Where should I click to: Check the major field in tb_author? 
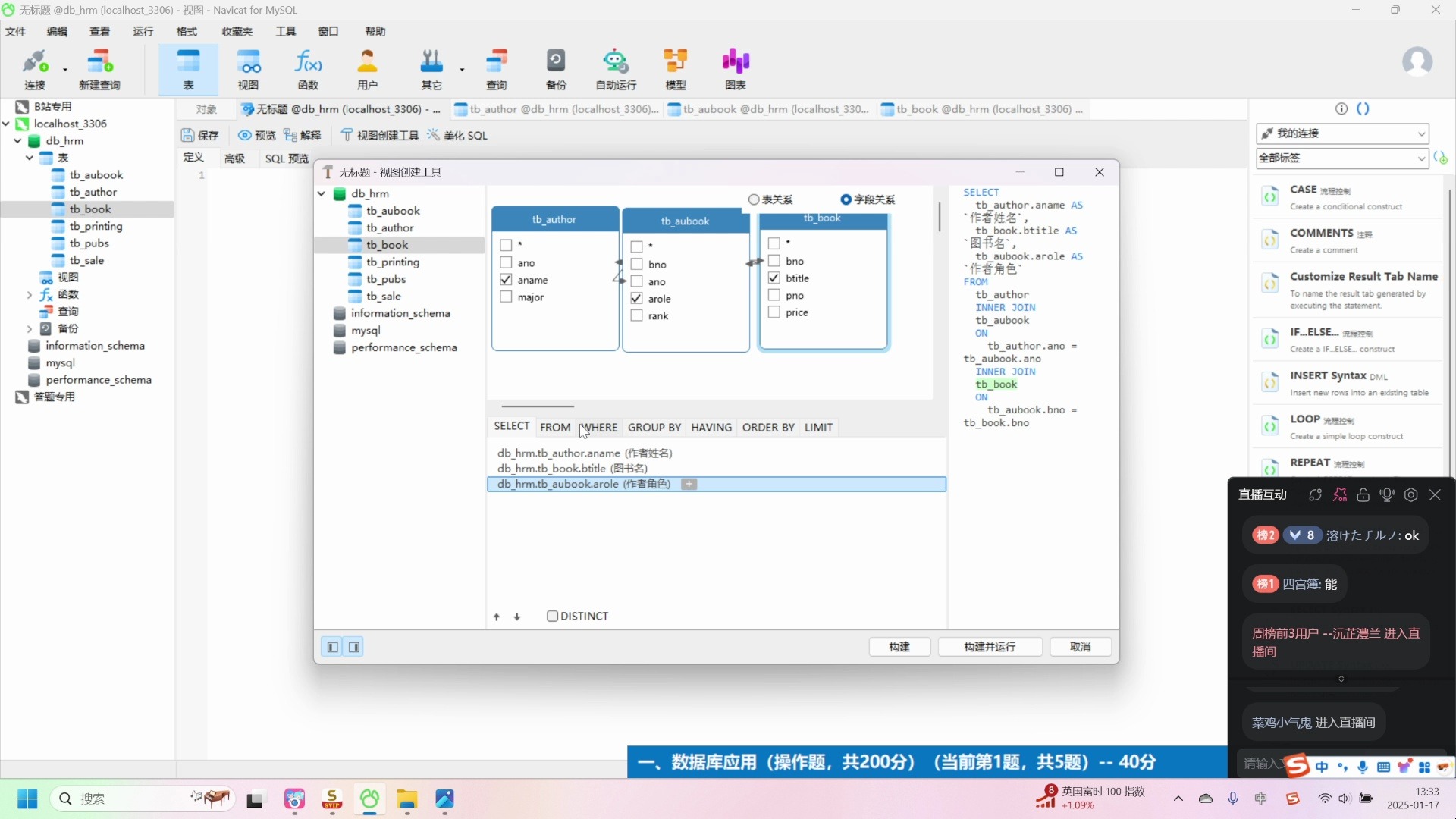point(506,297)
